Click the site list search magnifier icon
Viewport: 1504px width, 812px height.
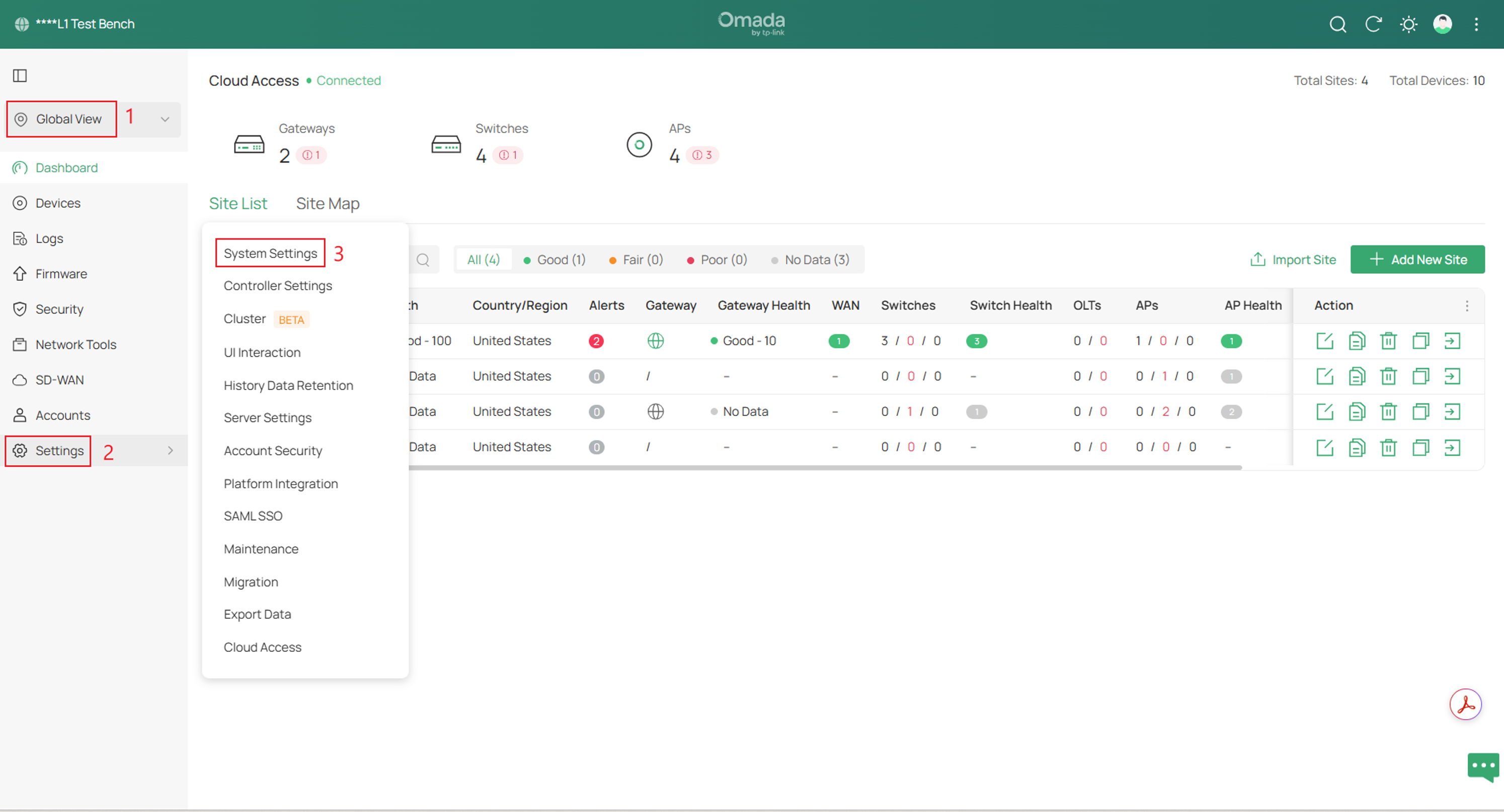423,260
